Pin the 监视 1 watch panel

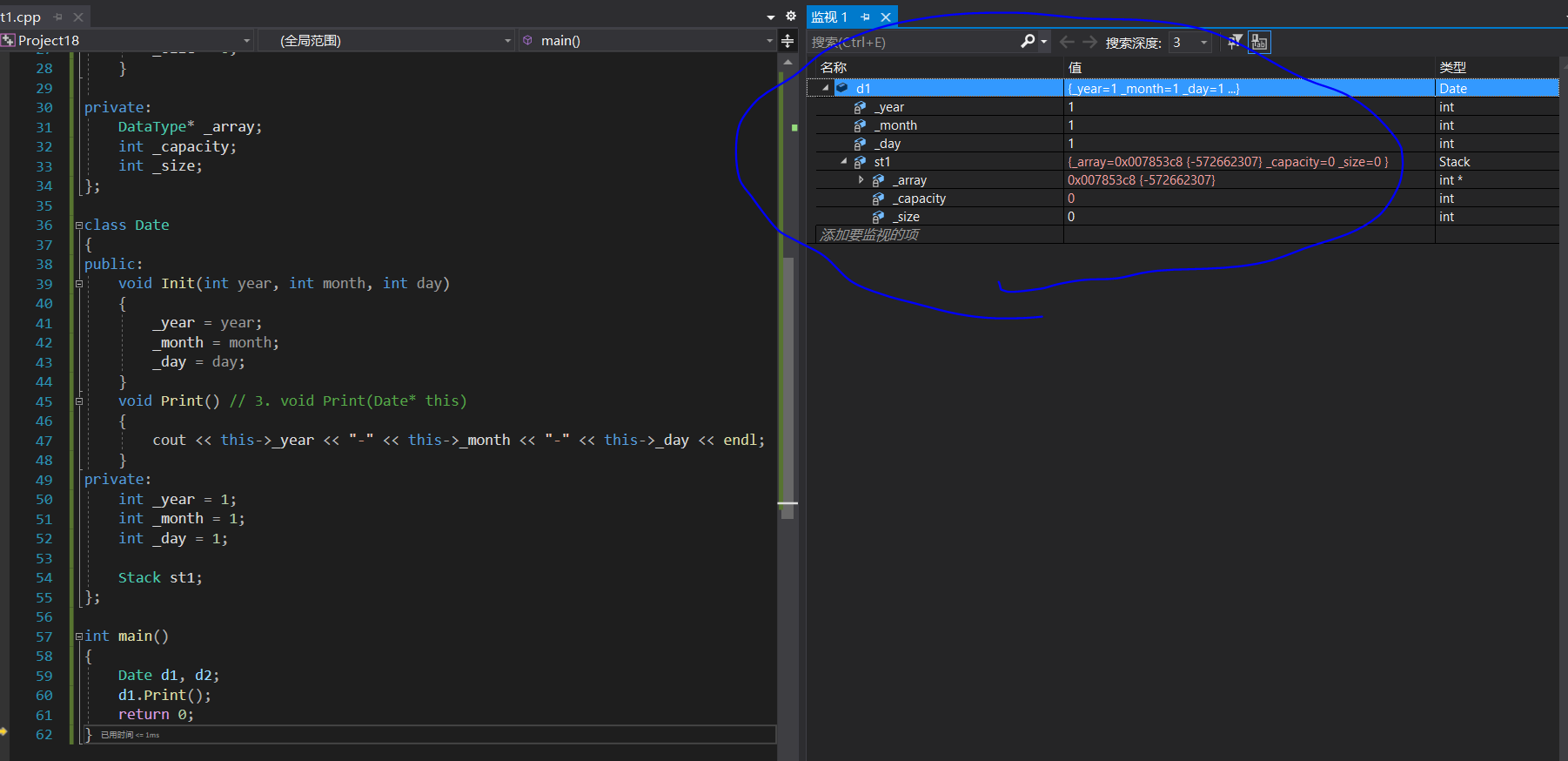click(865, 17)
